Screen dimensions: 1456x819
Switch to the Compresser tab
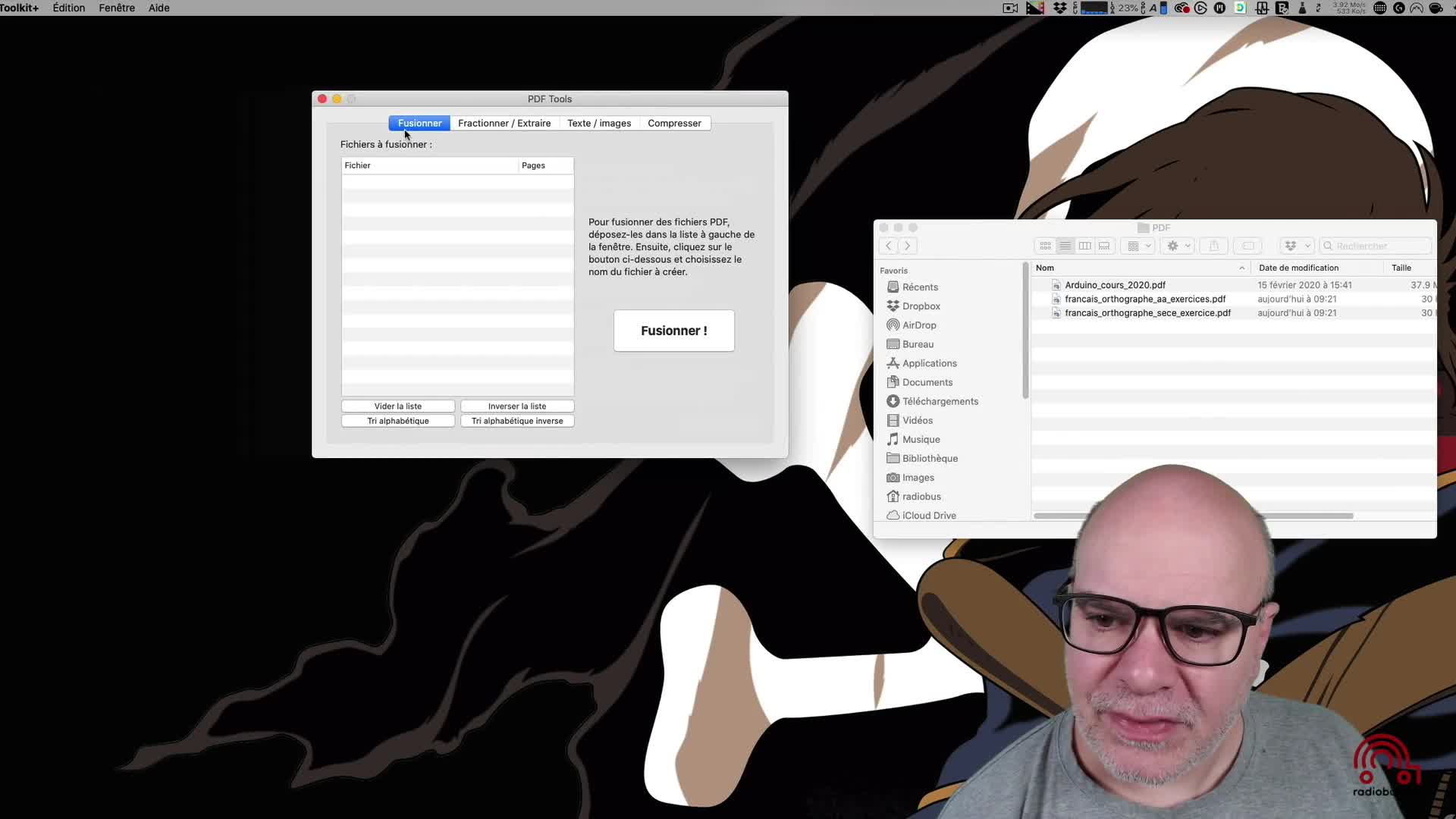coord(674,123)
